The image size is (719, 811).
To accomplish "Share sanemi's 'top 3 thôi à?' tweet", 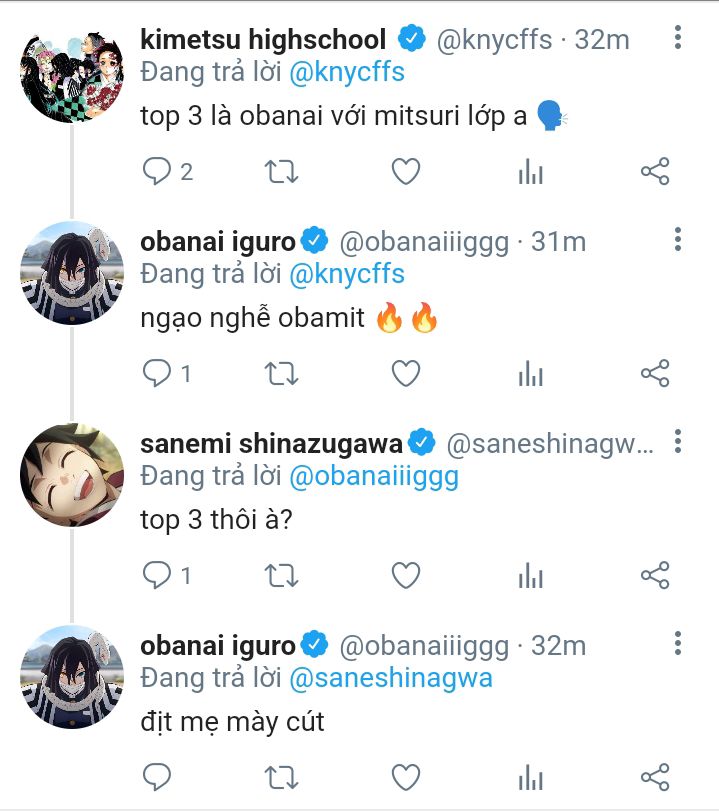I will [654, 575].
